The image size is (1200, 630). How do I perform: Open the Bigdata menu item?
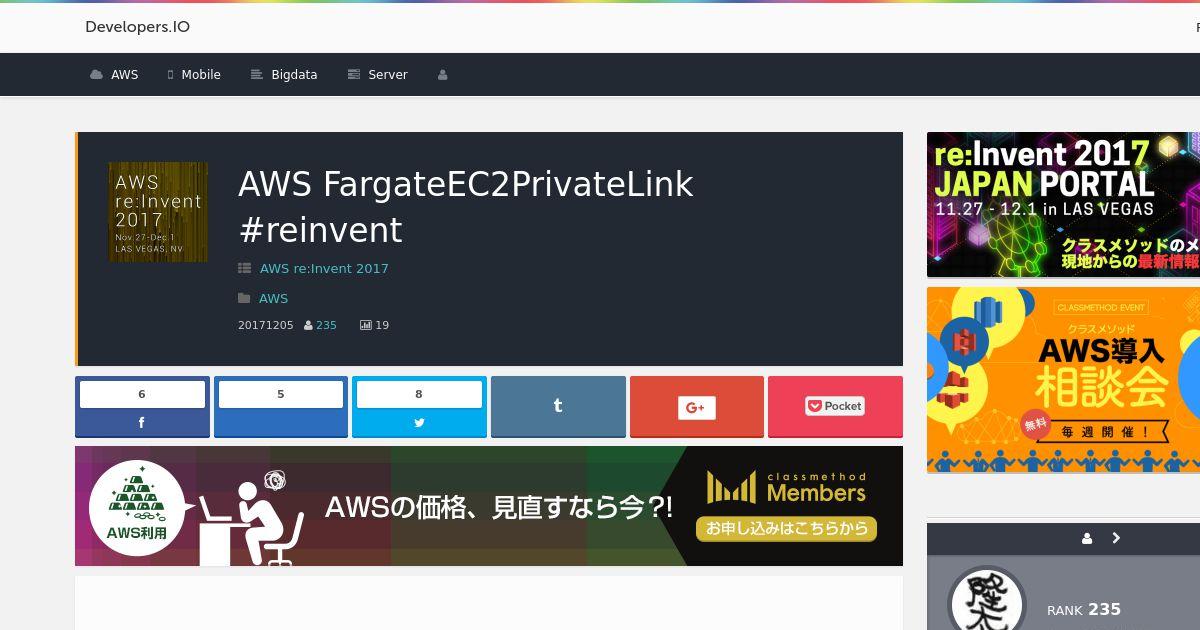[284, 75]
